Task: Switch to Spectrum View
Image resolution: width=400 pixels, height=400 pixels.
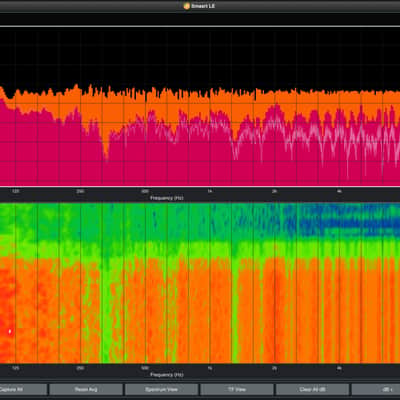Action: click(161, 389)
